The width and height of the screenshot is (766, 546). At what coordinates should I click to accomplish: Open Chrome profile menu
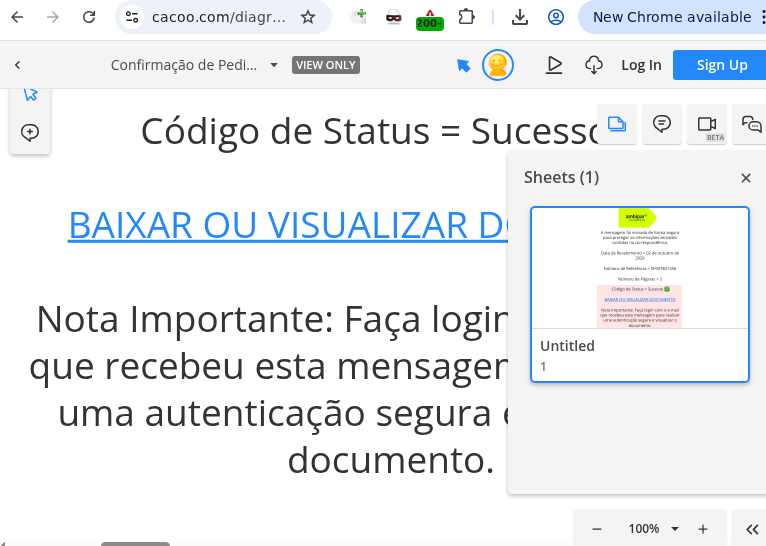[x=556, y=18]
